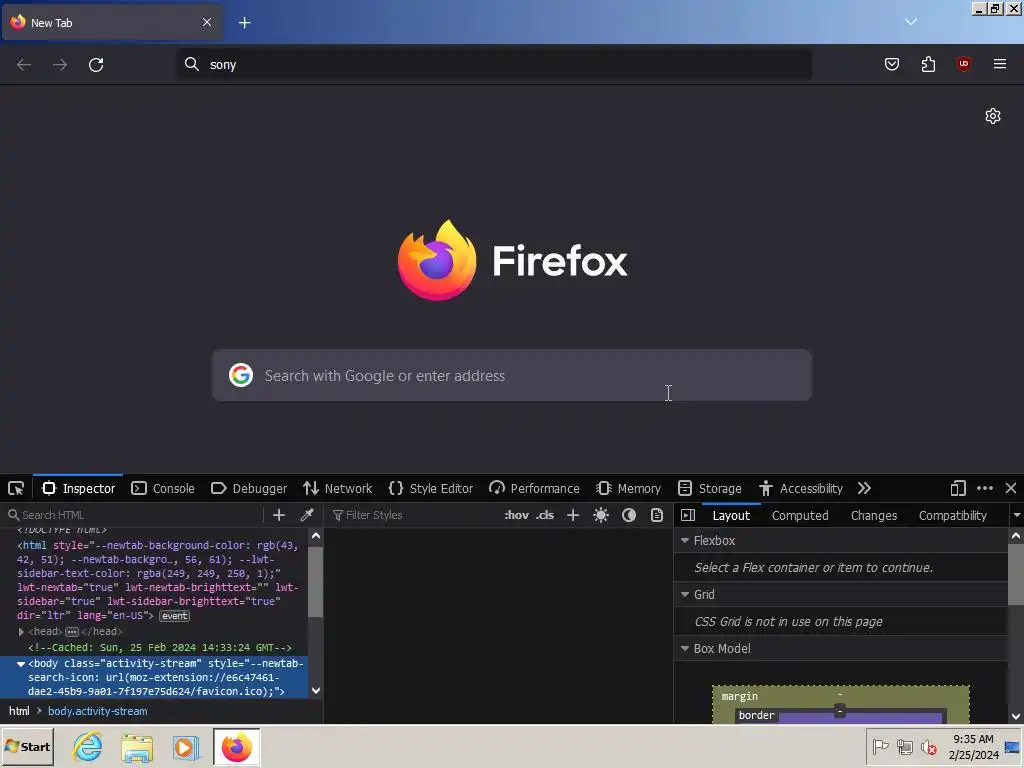The width and height of the screenshot is (1024, 768).
Task: Add a new style rule
Action: (x=573, y=515)
